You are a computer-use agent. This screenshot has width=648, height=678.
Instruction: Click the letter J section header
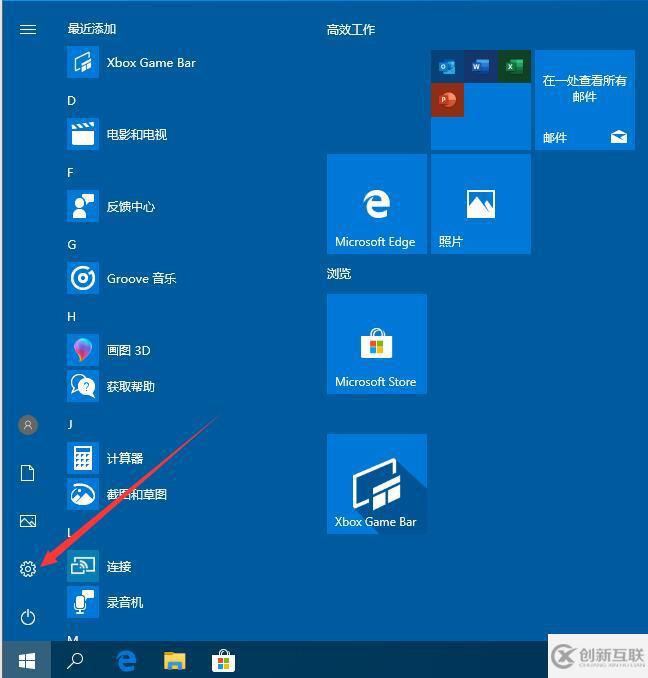70,425
